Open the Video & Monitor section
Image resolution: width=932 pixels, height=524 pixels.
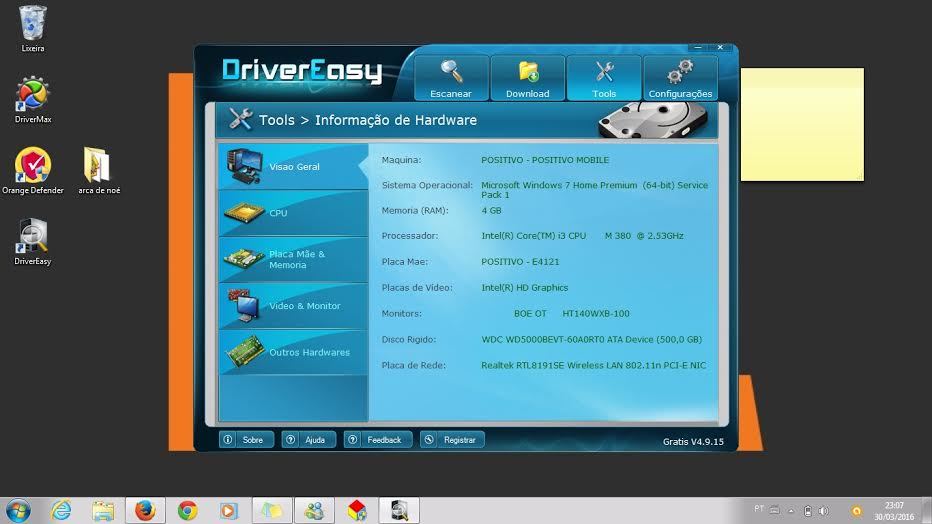[x=293, y=306]
